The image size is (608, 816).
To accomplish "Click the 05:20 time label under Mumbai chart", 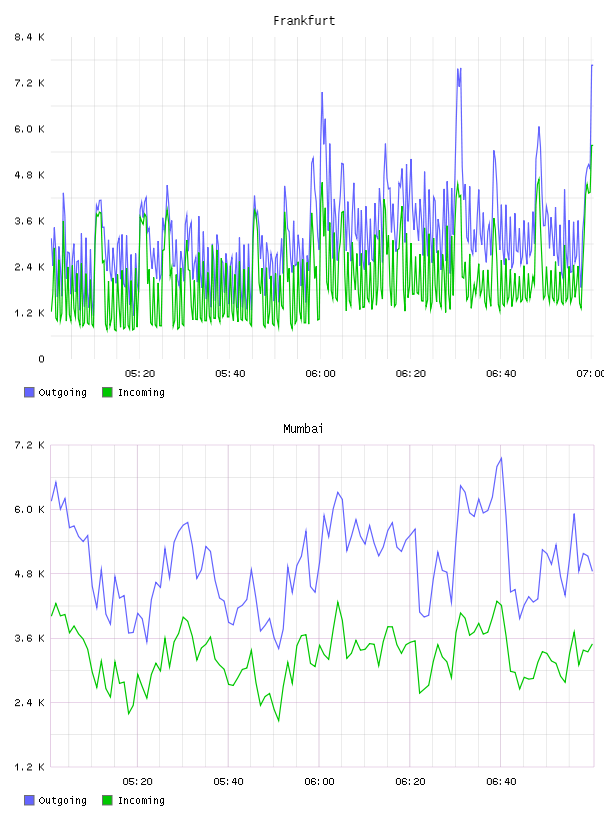I will [137, 782].
